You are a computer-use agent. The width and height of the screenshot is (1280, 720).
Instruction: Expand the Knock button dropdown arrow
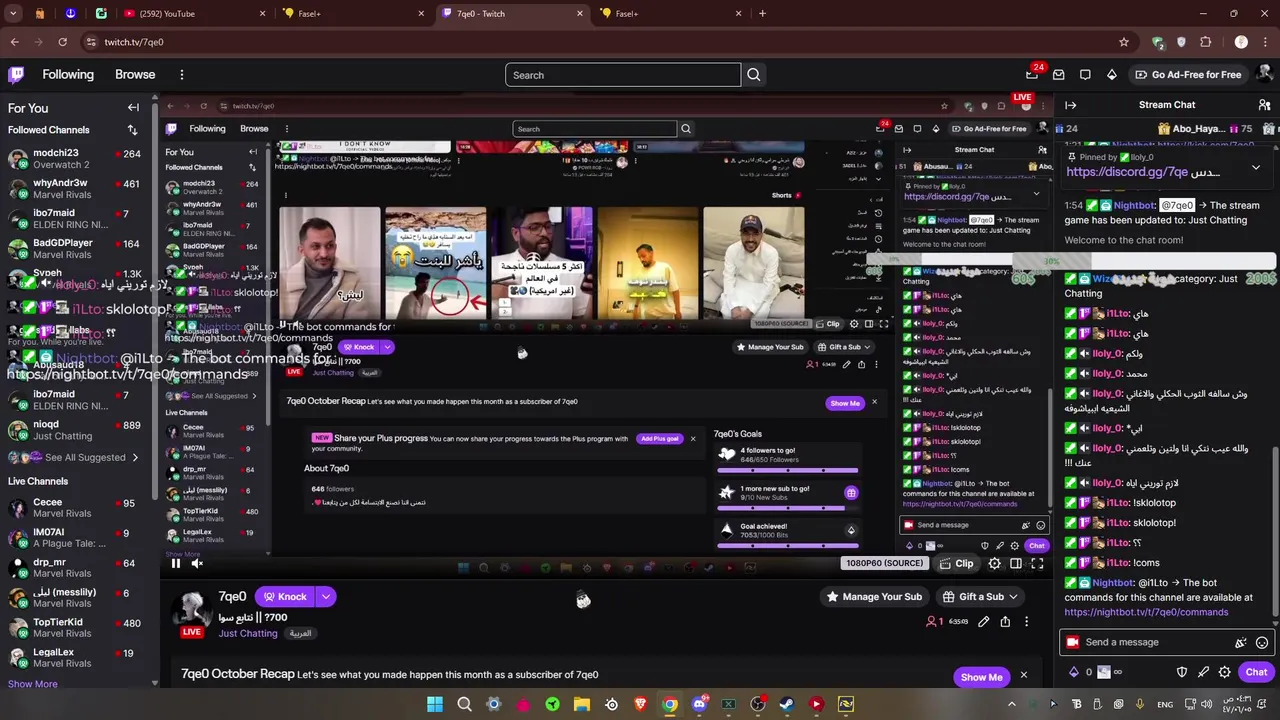point(326,597)
